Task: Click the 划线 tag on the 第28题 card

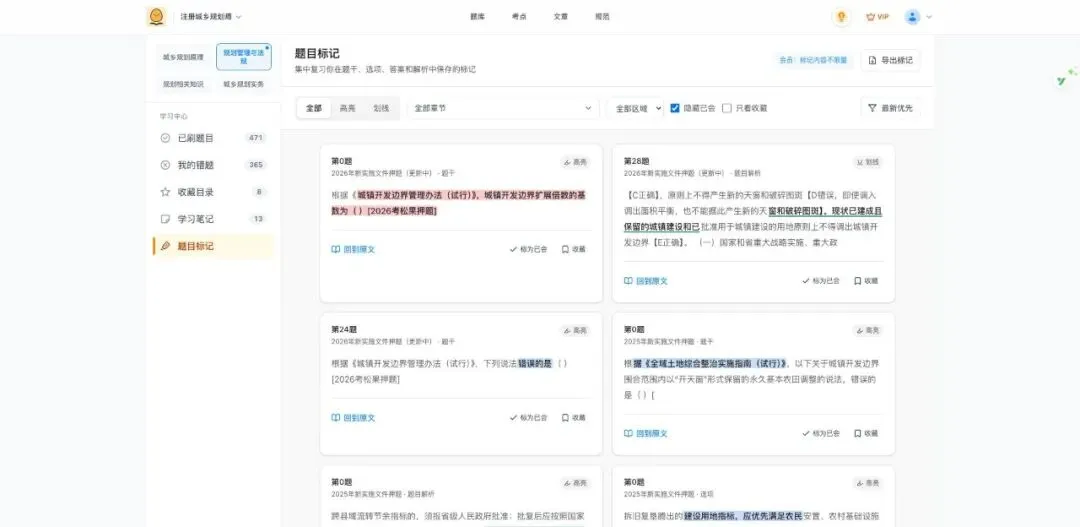Action: (868, 162)
